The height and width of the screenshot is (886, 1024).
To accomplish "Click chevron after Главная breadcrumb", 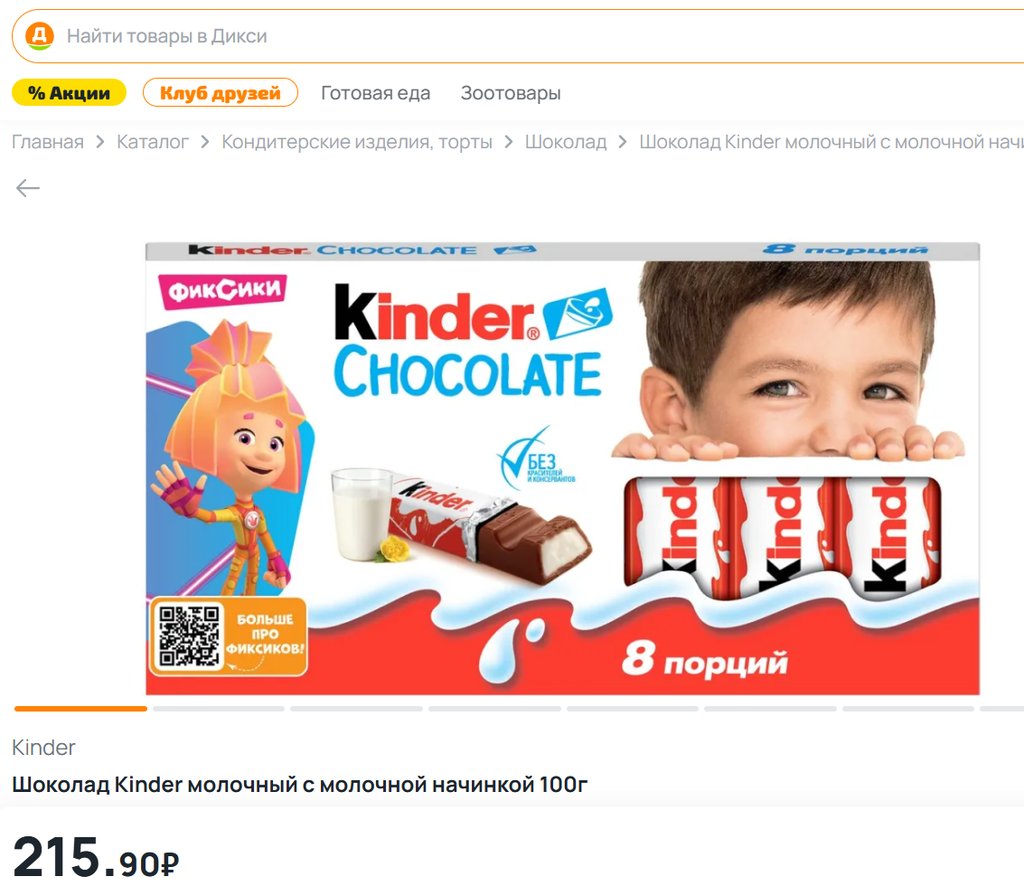I will 100,142.
